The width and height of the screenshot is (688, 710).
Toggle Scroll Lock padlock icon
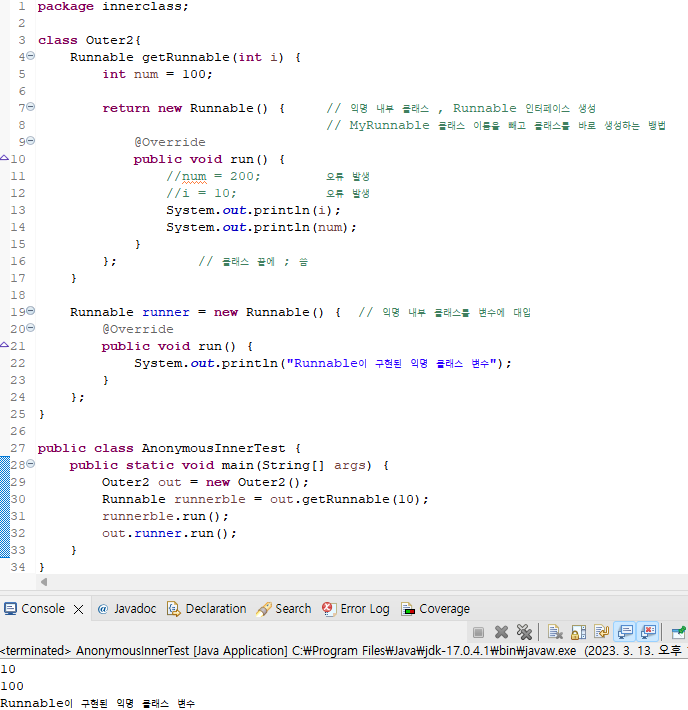[578, 632]
